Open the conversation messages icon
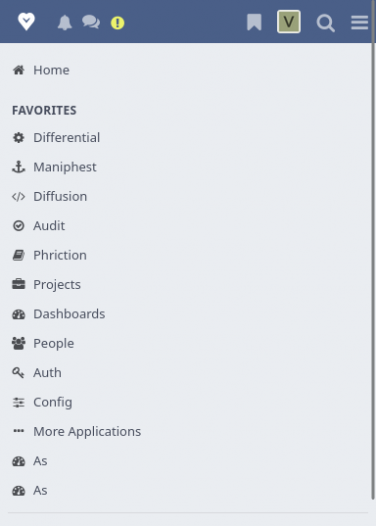 (91, 22)
